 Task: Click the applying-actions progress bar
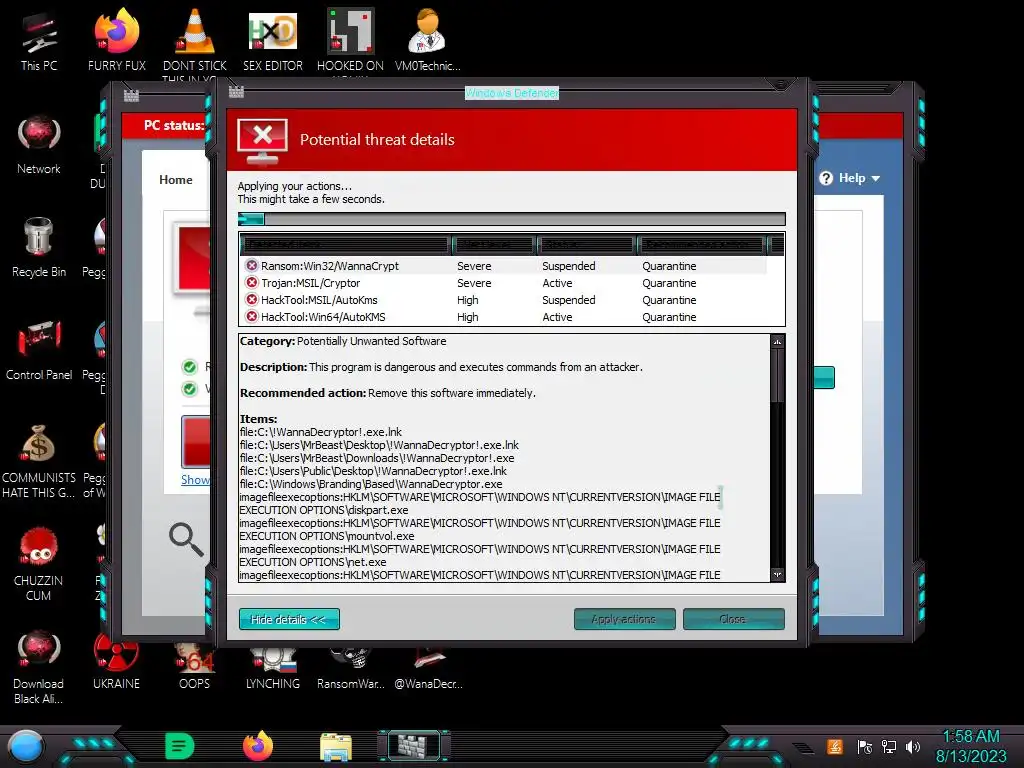tap(511, 219)
